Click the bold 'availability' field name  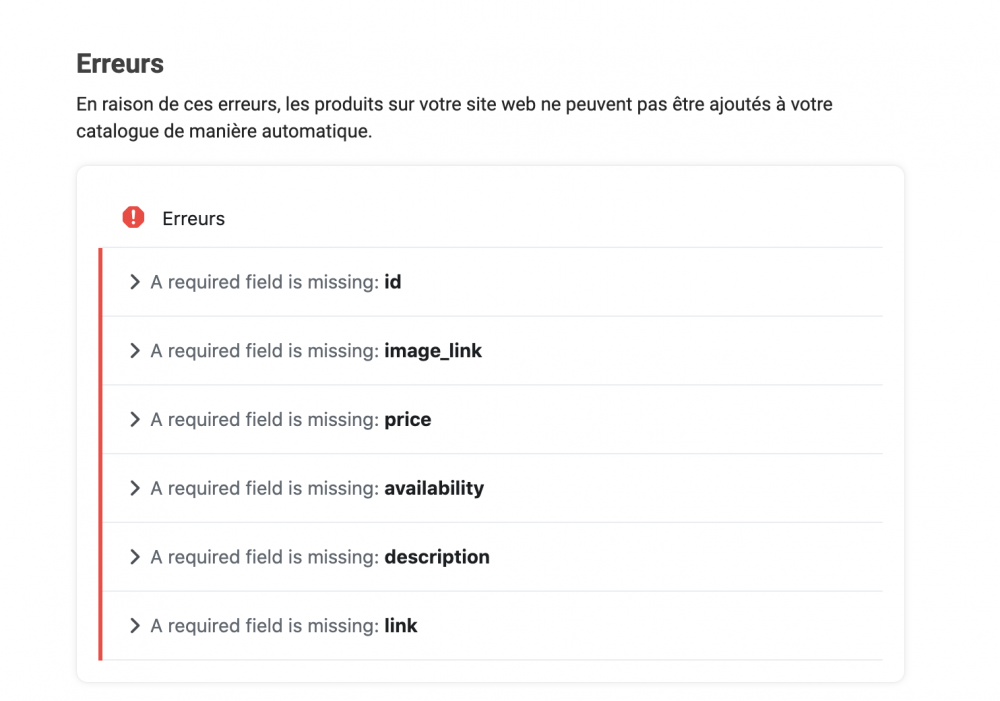pos(434,488)
